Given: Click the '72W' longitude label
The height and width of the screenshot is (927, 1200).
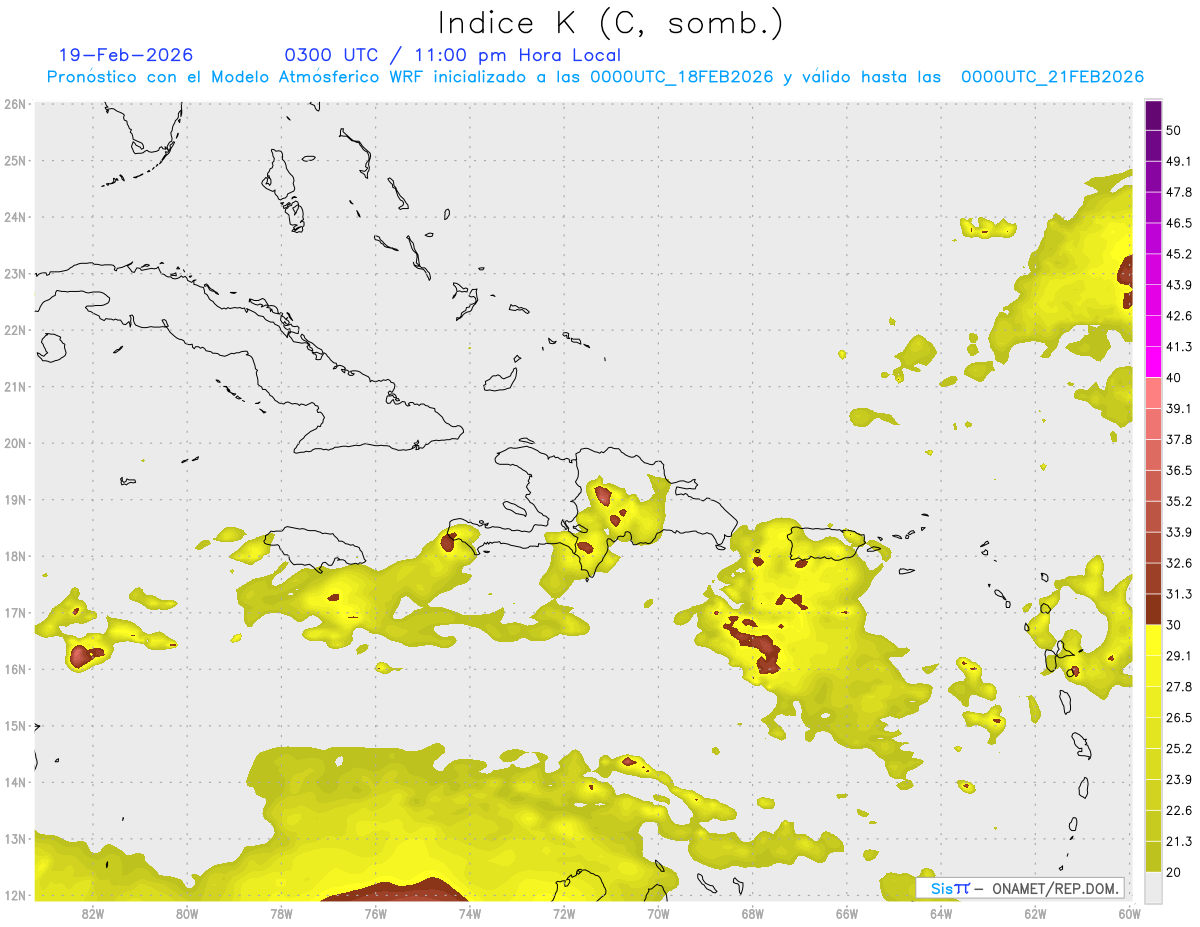Looking at the screenshot, I should (x=564, y=913).
